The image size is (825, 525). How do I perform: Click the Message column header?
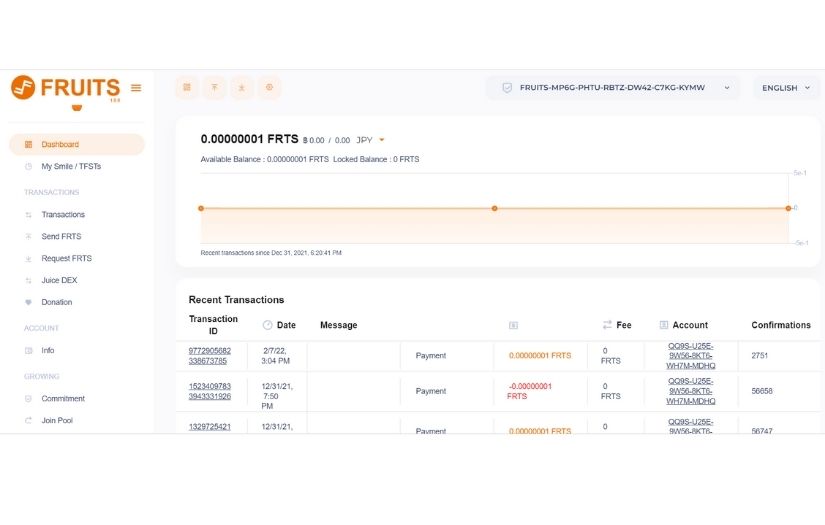(x=339, y=325)
